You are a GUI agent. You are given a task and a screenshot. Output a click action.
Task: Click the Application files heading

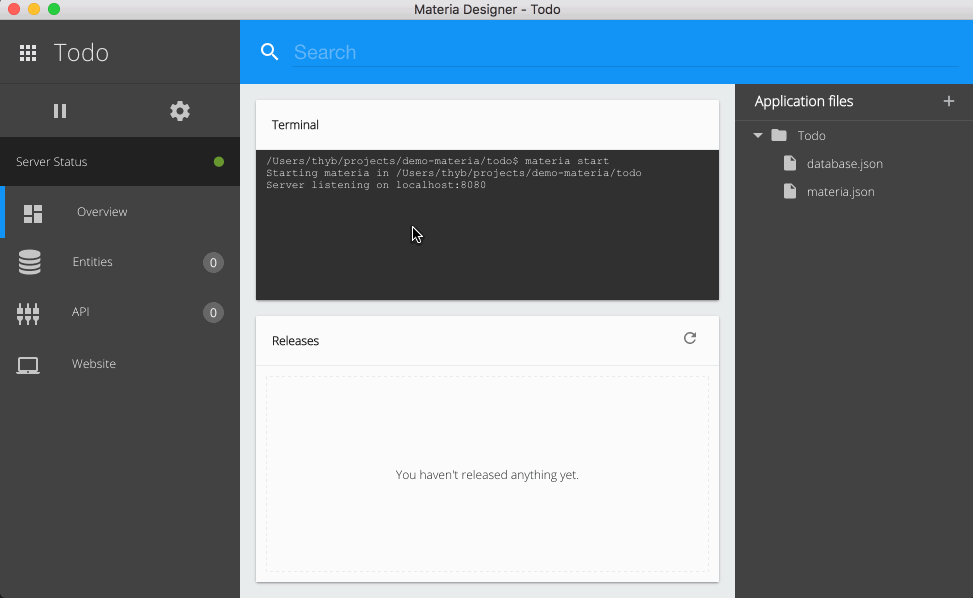(804, 101)
